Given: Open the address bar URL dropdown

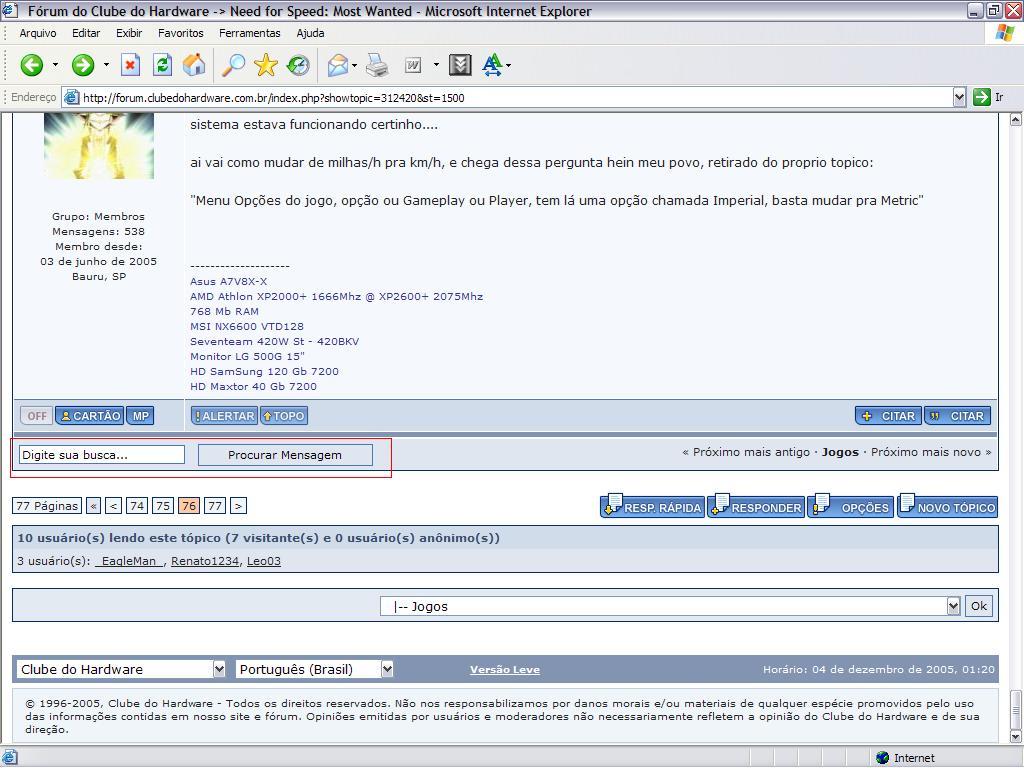Looking at the screenshot, I should (959, 97).
